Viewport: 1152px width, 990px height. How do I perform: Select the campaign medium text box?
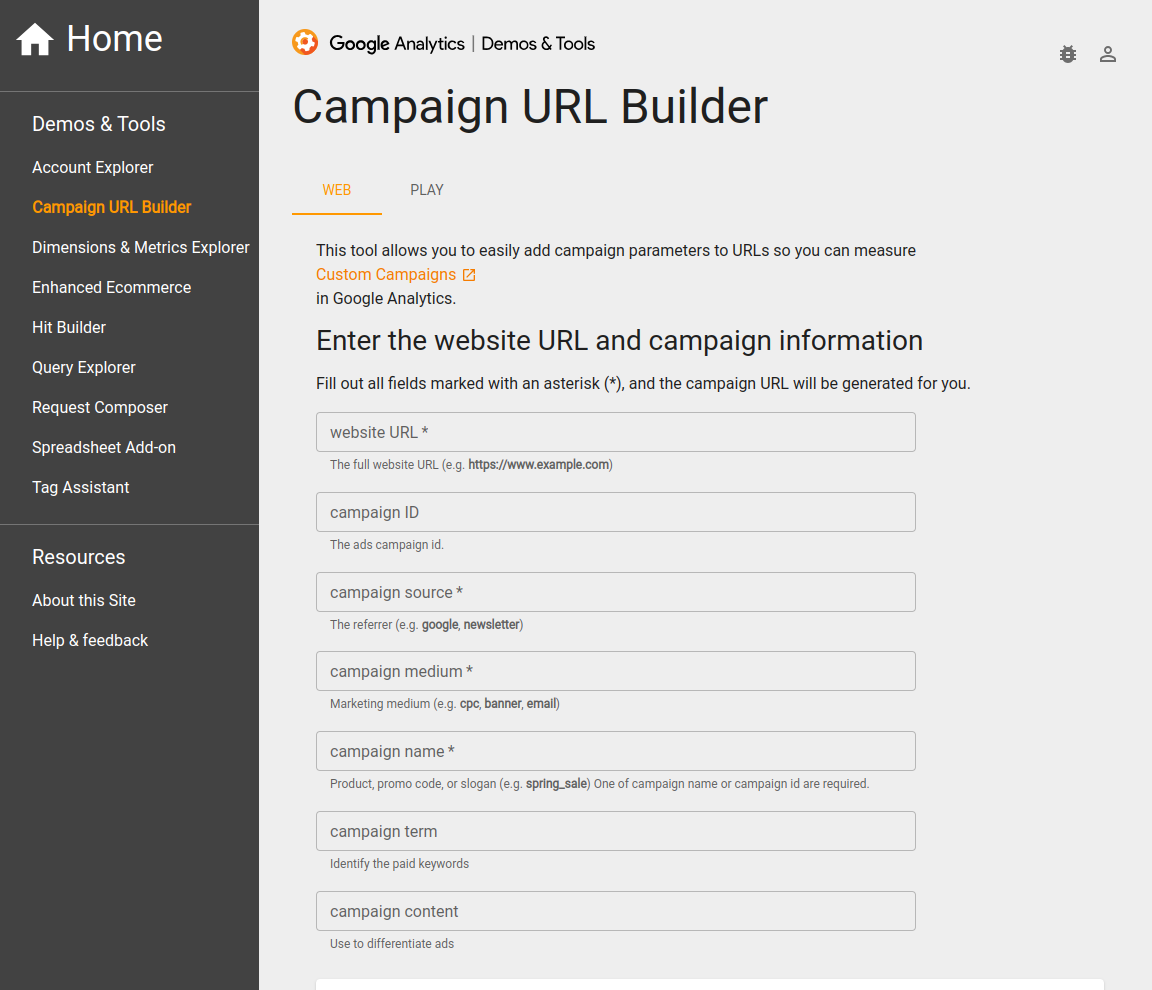(615, 671)
